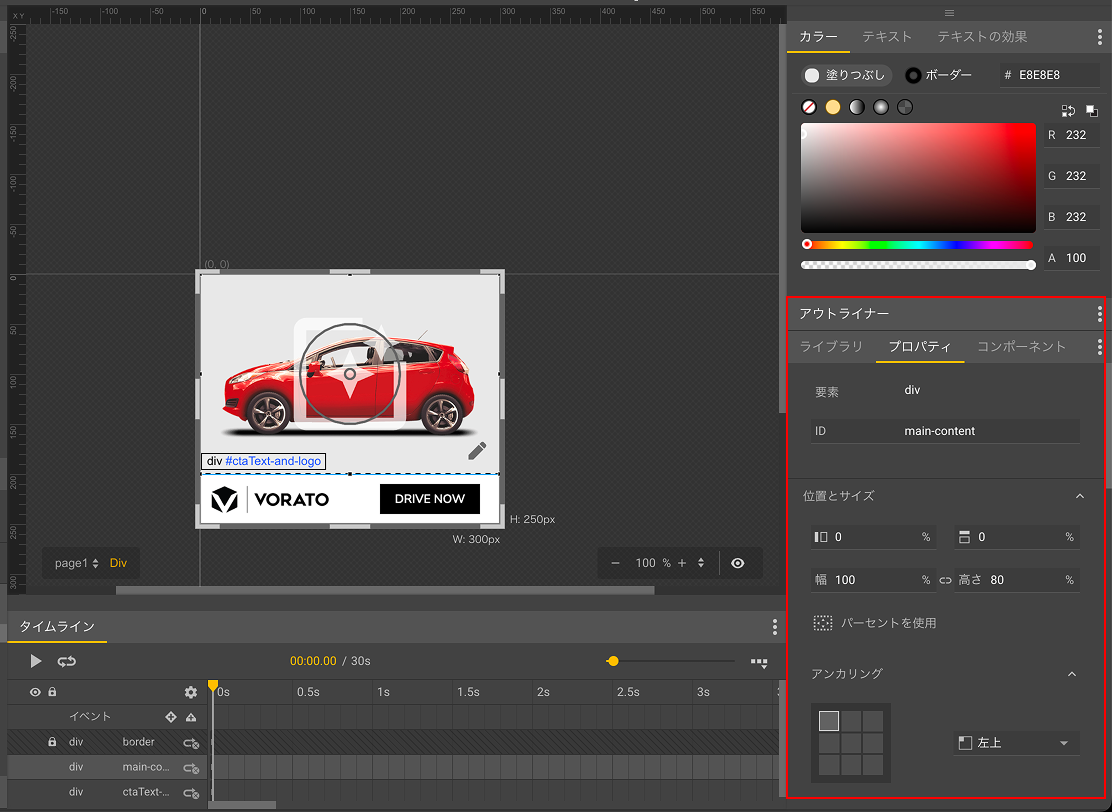1112x812 pixels.
Task: Switch to the テキスト tab
Action: coord(887,37)
